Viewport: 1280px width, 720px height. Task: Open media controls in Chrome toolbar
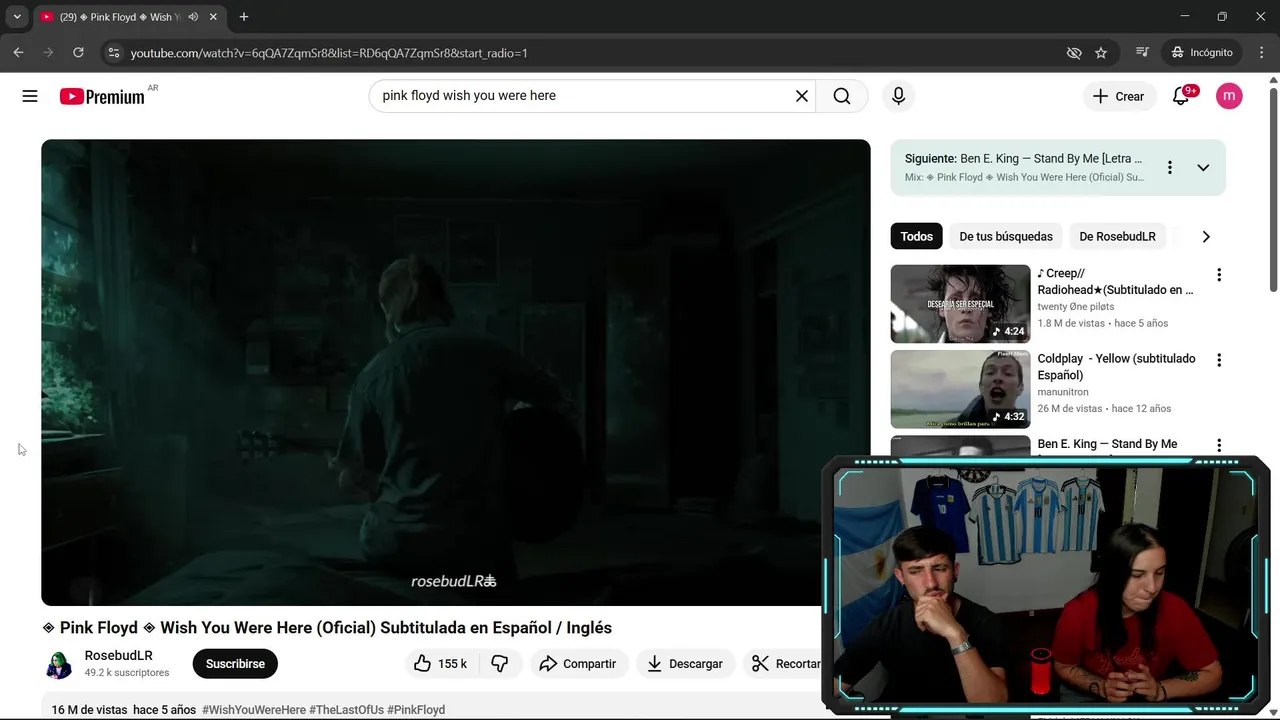tap(1142, 52)
